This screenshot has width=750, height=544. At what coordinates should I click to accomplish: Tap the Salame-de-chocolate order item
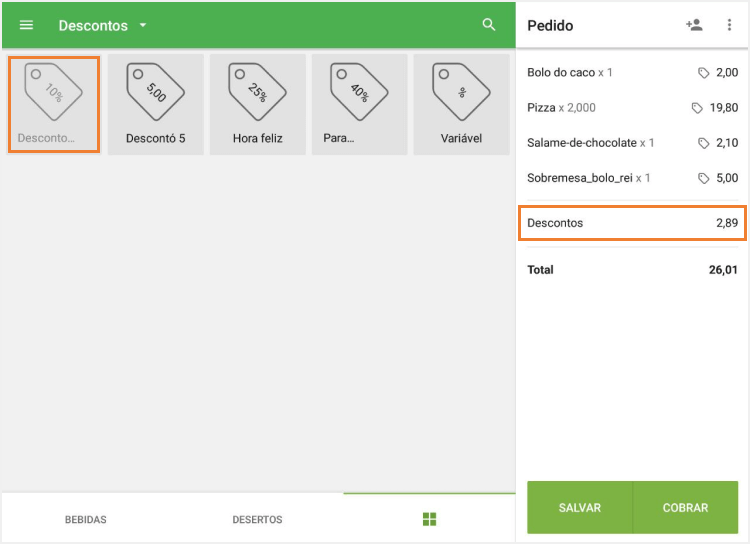632,143
